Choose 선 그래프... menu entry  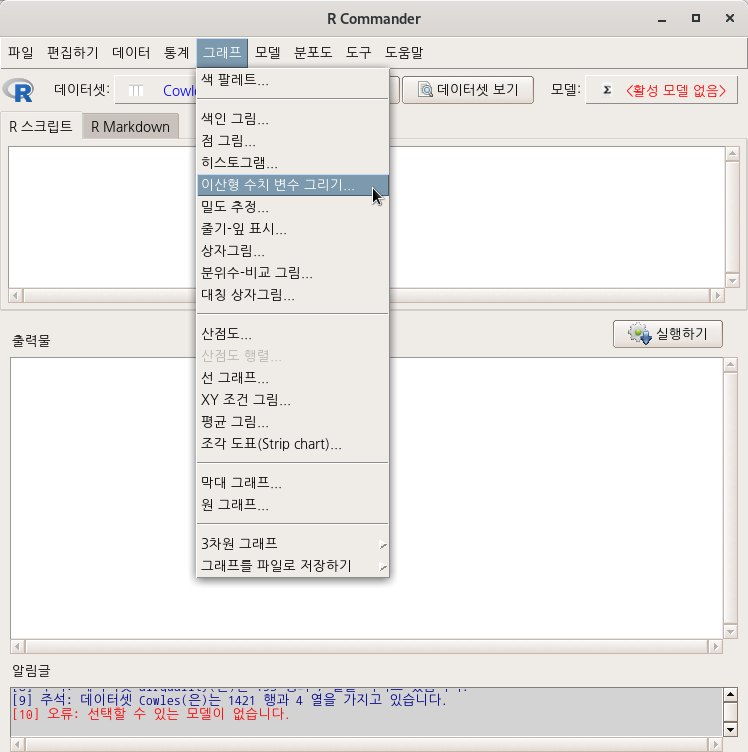[x=292, y=377]
